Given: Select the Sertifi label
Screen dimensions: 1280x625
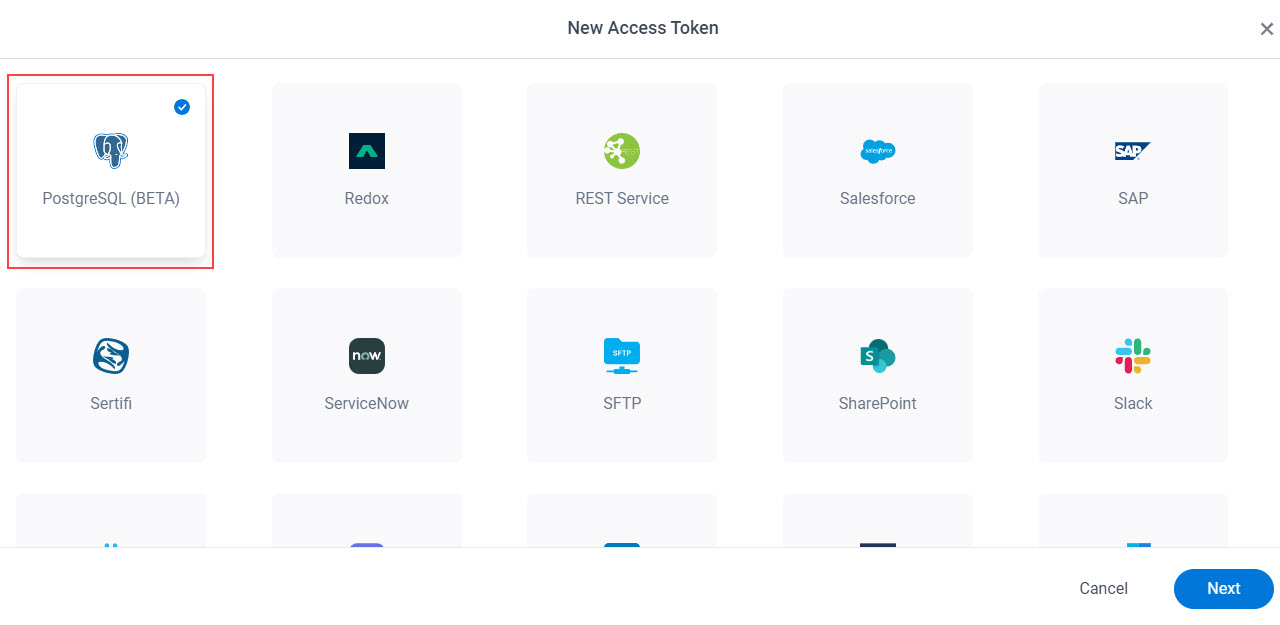Looking at the screenshot, I should (x=111, y=403).
